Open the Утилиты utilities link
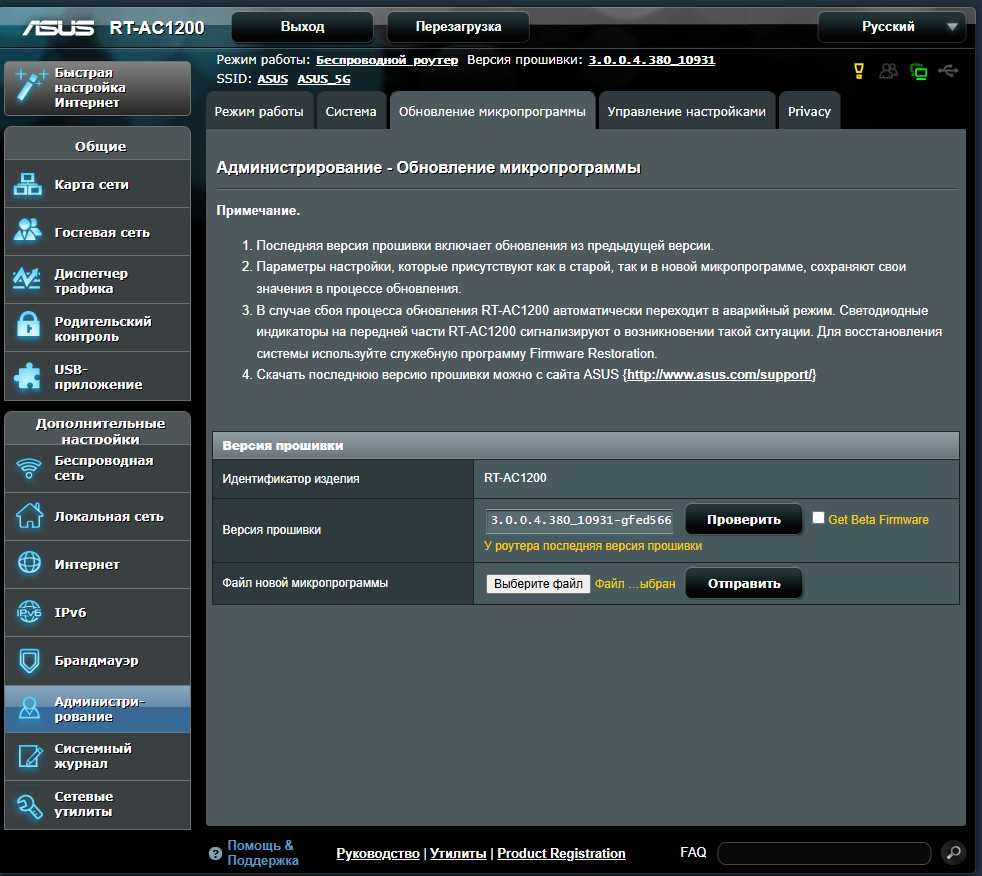982x876 pixels. click(458, 853)
